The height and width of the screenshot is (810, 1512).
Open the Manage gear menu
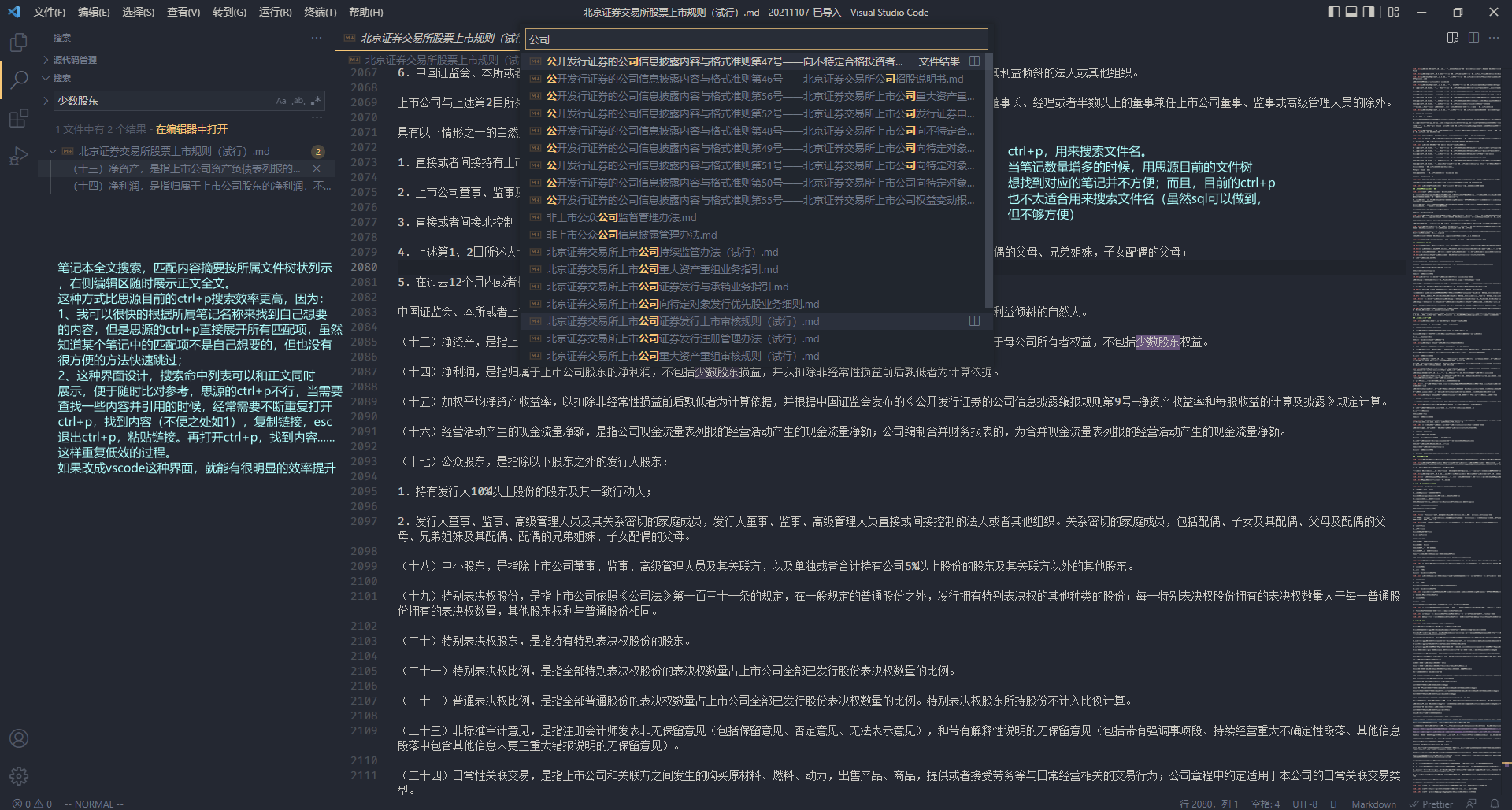pos(19,776)
